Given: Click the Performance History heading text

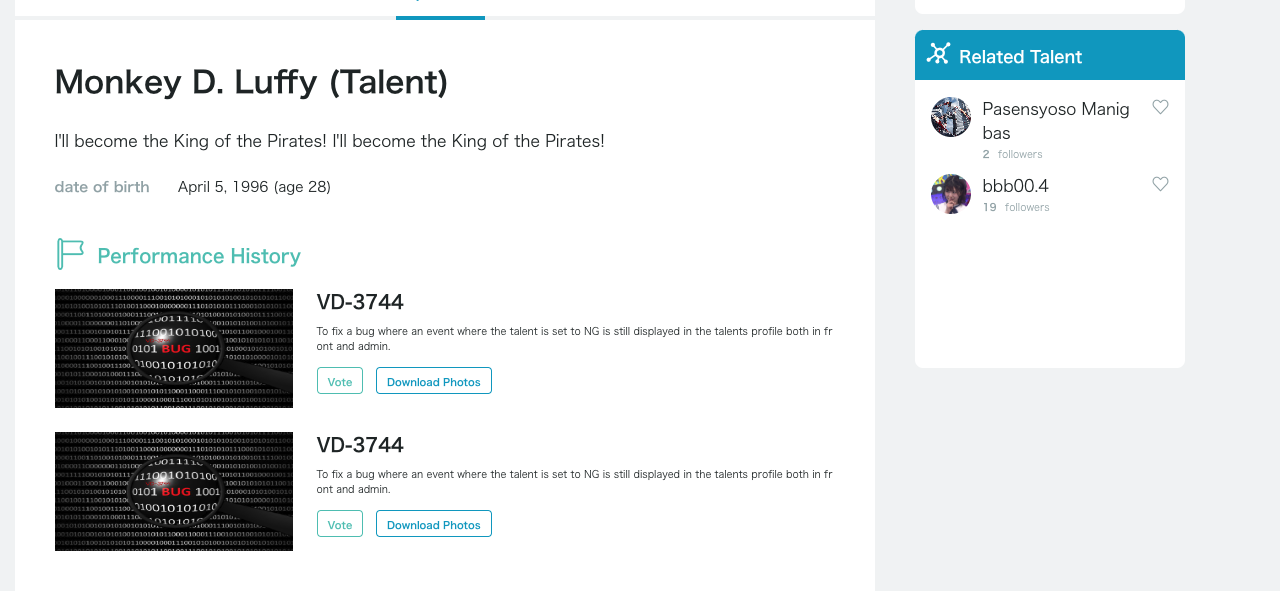Looking at the screenshot, I should click(199, 256).
